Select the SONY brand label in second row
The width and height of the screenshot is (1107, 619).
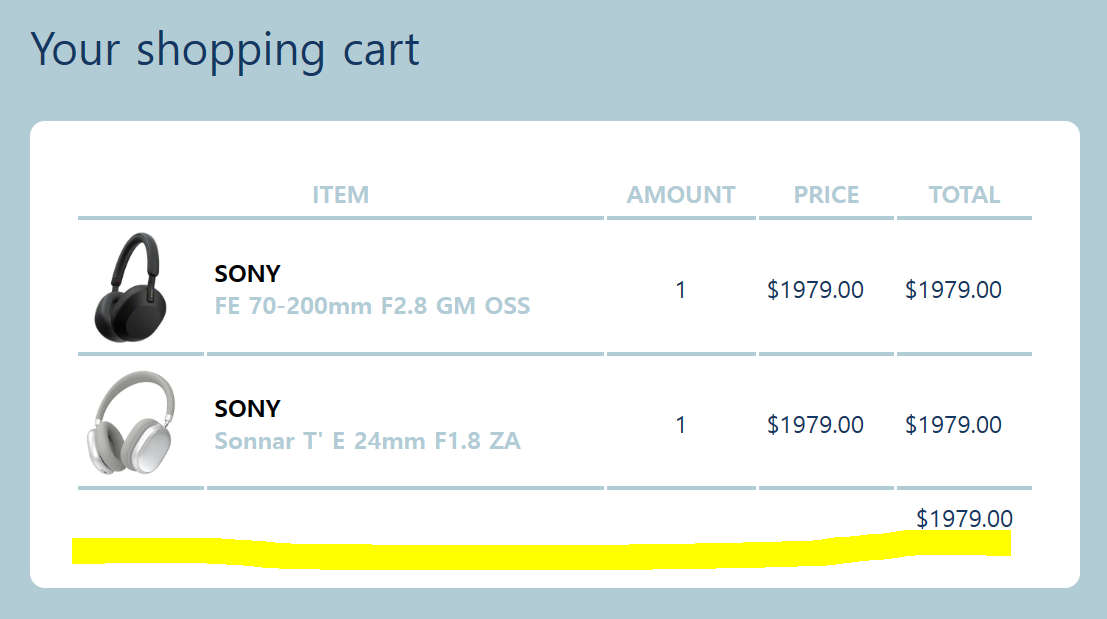248,409
